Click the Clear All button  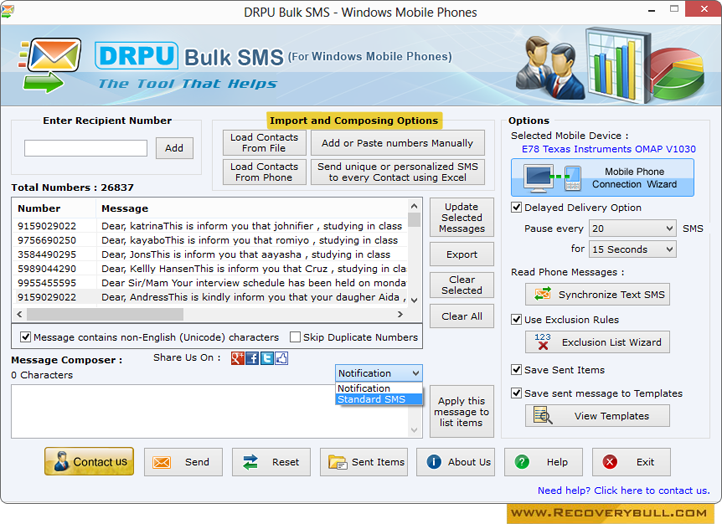tap(461, 316)
